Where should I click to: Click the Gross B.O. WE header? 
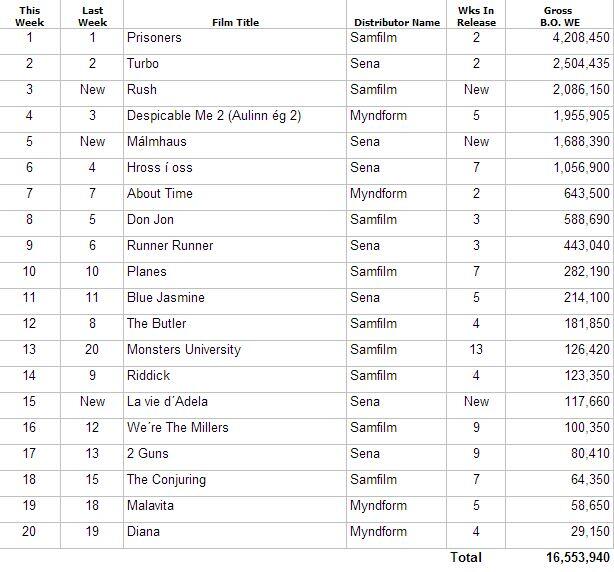560,16
